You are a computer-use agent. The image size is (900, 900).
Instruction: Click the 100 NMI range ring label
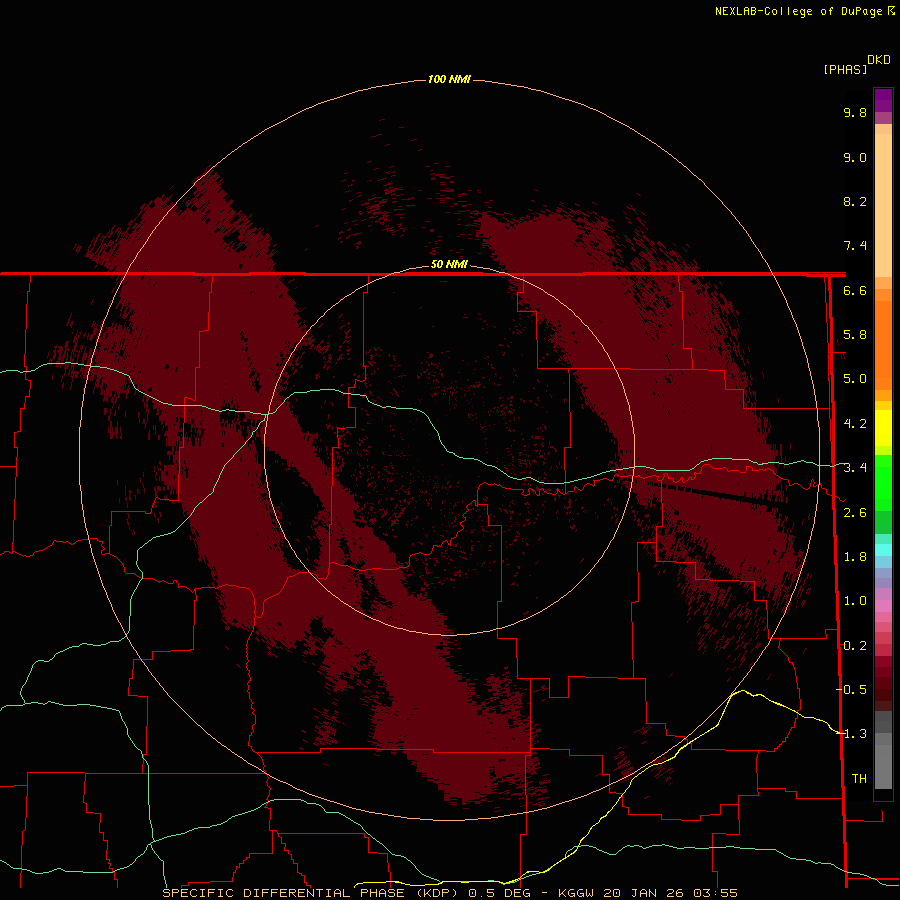[449, 79]
